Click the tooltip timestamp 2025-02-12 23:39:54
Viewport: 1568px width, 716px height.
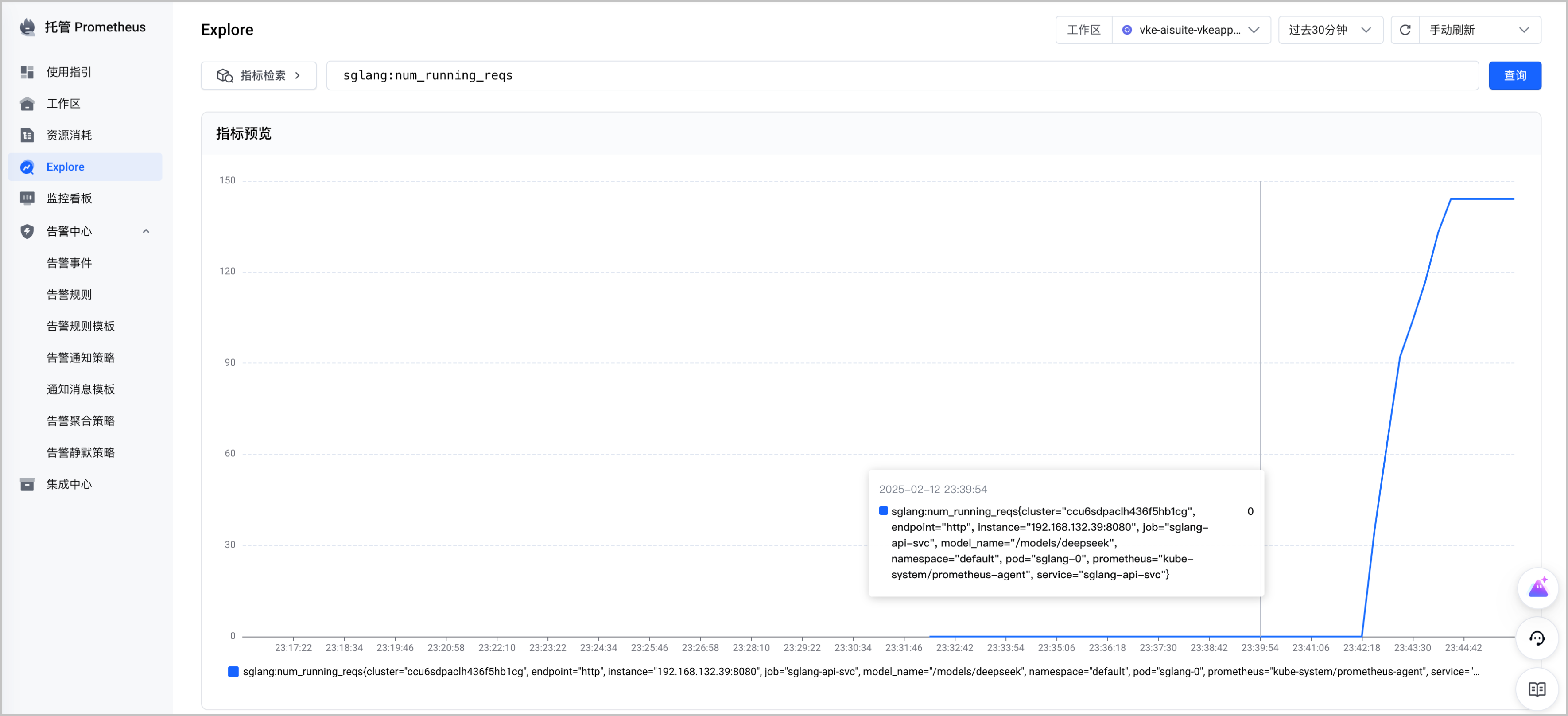[932, 490]
